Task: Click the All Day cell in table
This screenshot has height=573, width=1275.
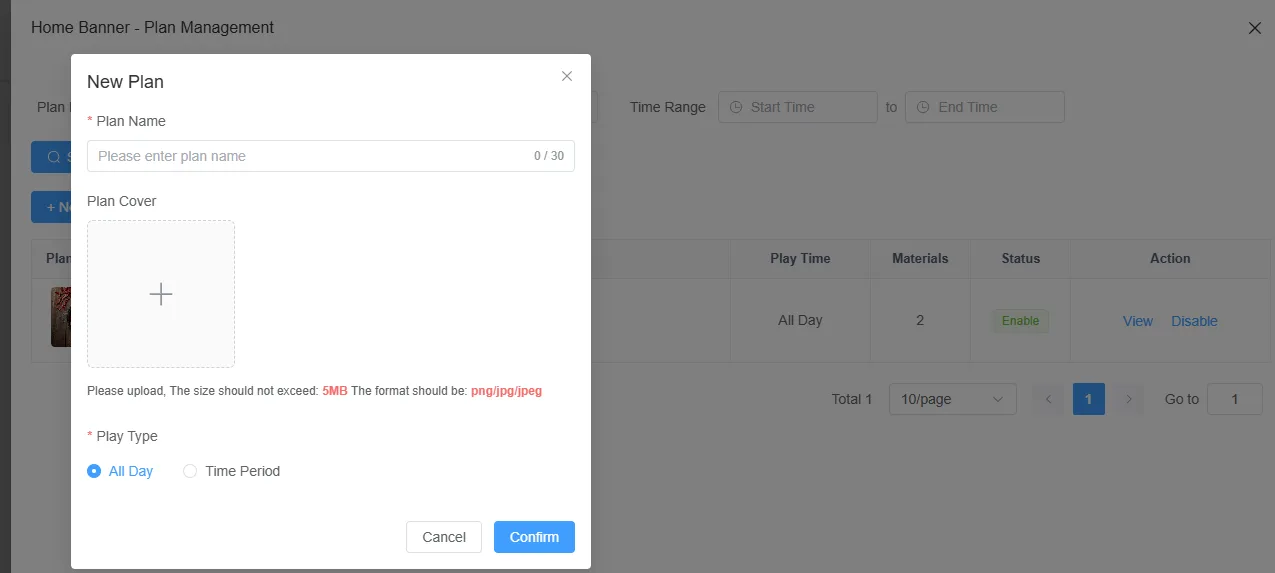Action: 800,321
